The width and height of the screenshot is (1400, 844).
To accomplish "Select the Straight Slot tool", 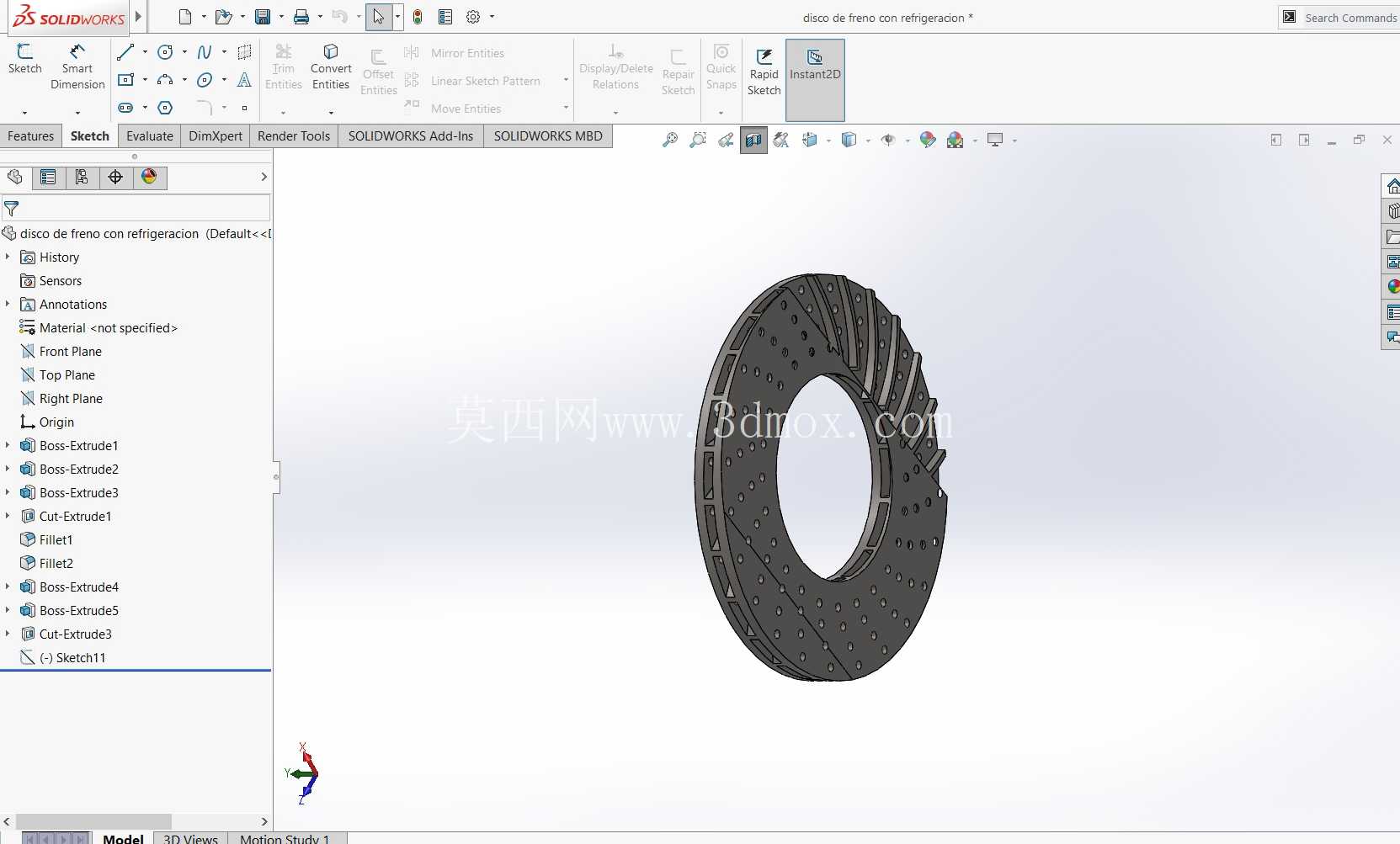I will tap(125, 108).
